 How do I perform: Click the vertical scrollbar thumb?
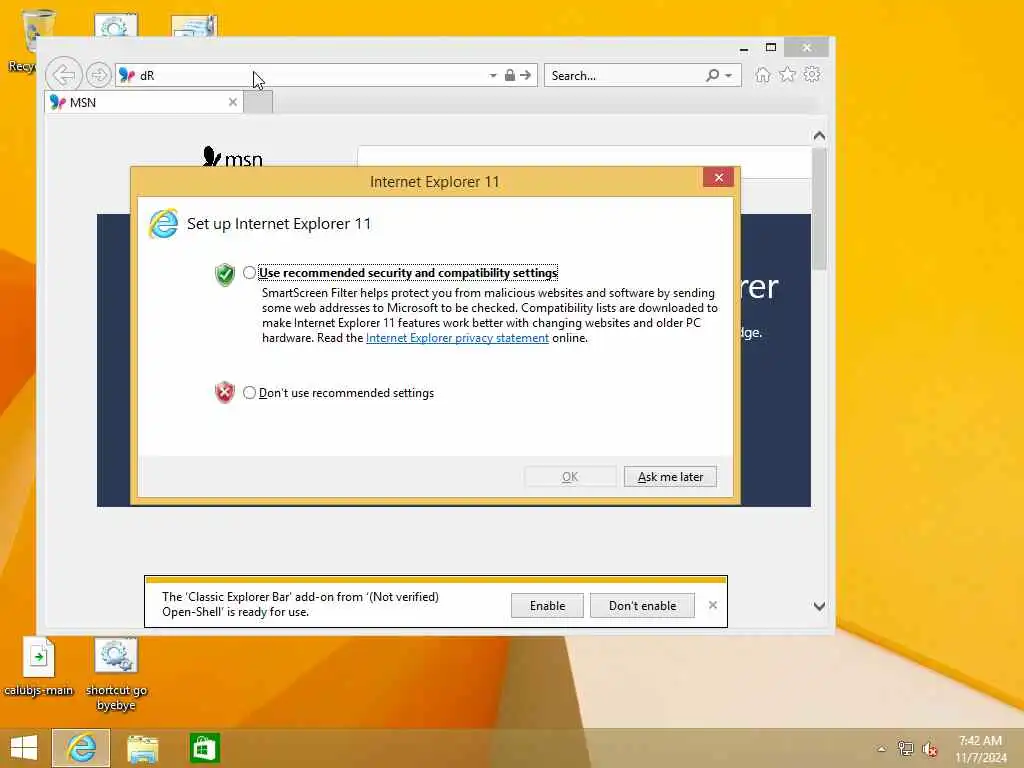point(819,208)
